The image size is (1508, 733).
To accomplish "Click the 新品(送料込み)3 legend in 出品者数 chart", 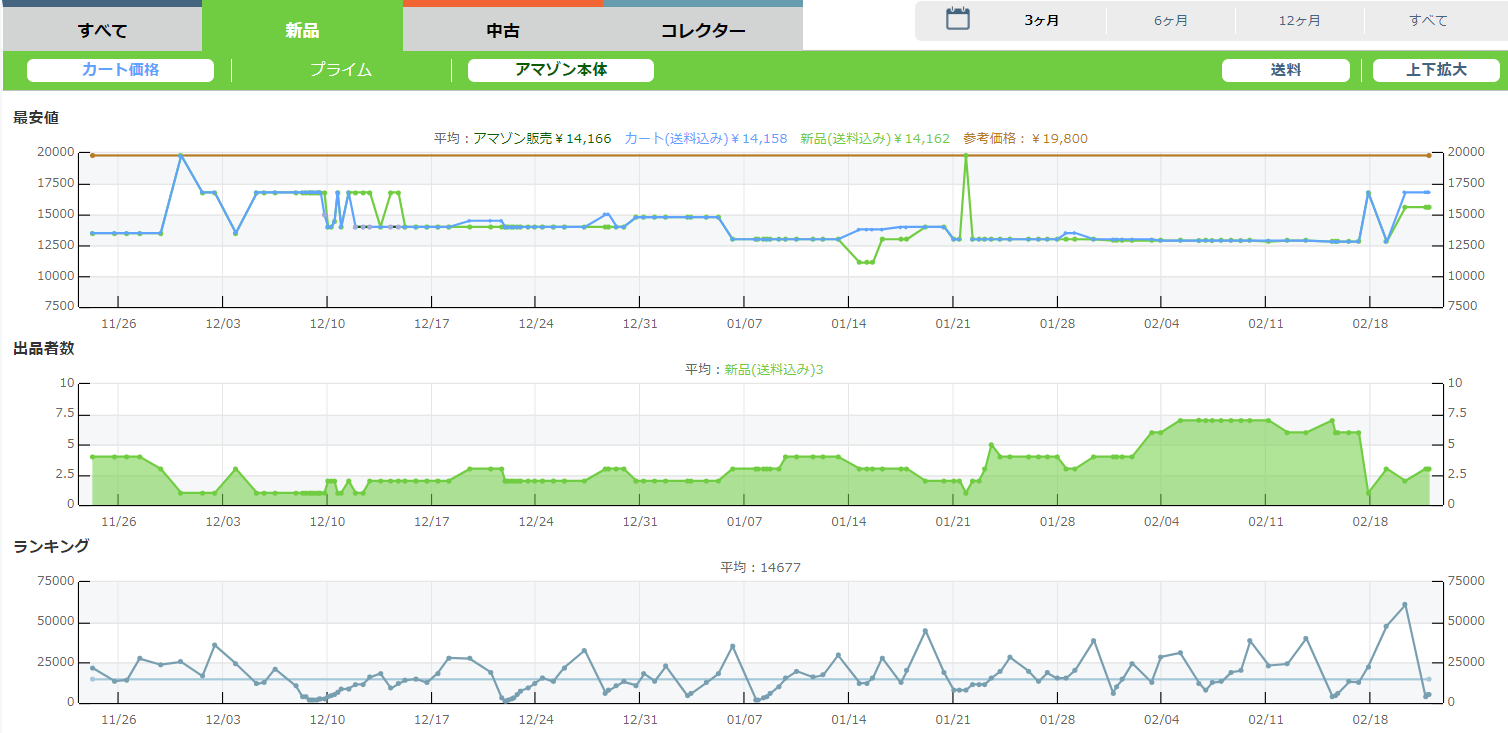I will [x=773, y=370].
